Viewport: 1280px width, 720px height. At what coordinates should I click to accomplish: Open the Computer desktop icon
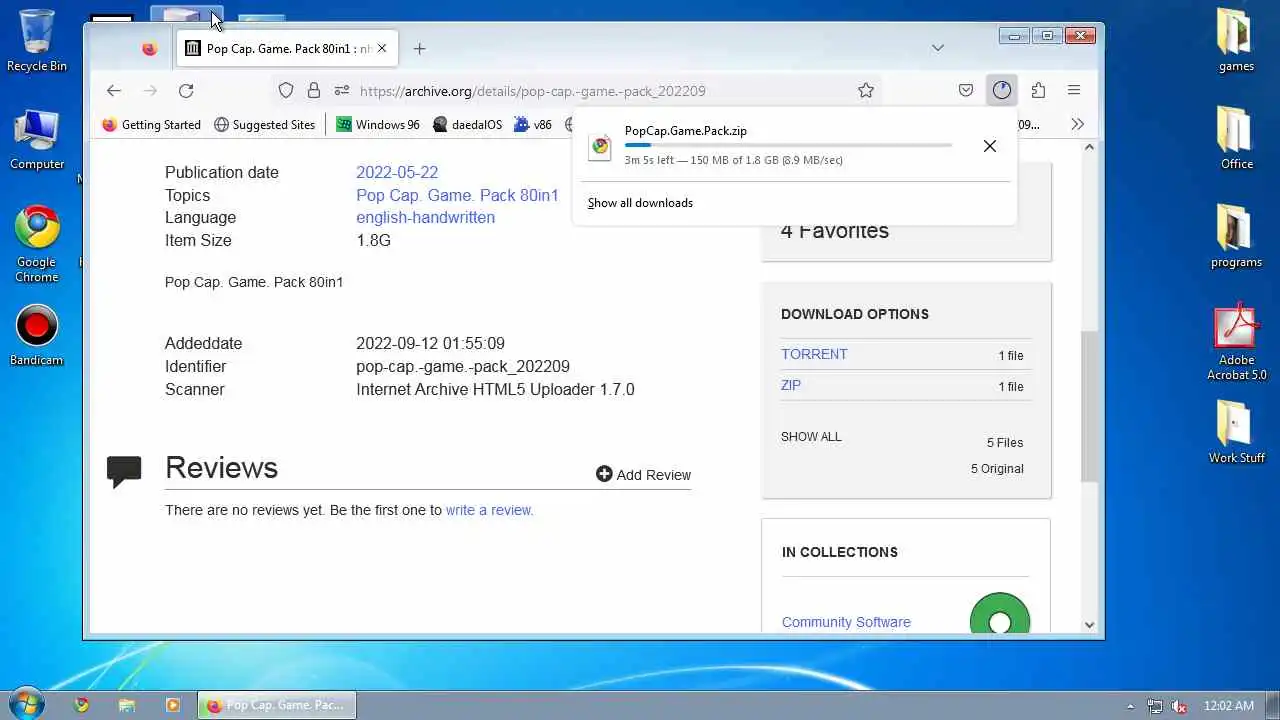coord(37,139)
